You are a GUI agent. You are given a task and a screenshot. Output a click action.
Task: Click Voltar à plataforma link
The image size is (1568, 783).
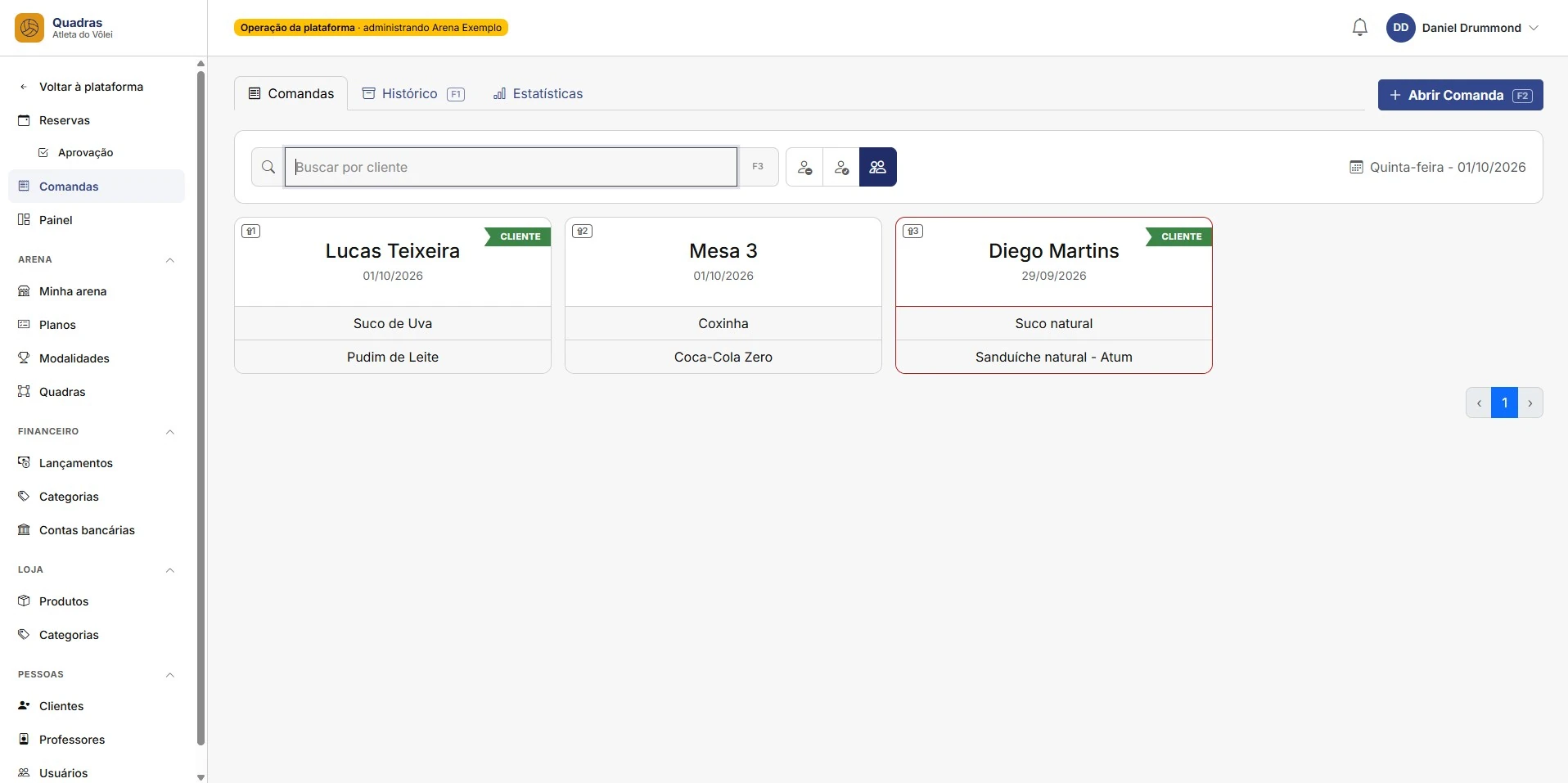pyautogui.click(x=91, y=87)
